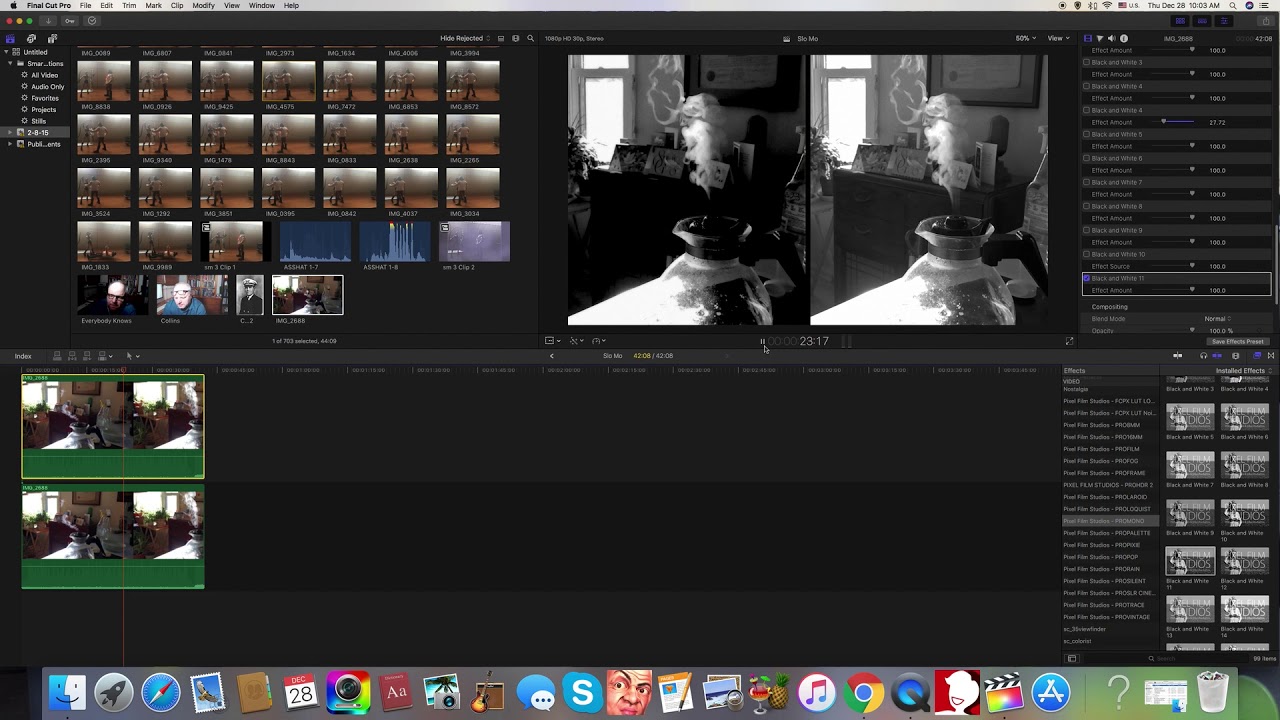This screenshot has height=720, width=1280.
Task: Expand the 2-8-15 event
Action: [12, 133]
